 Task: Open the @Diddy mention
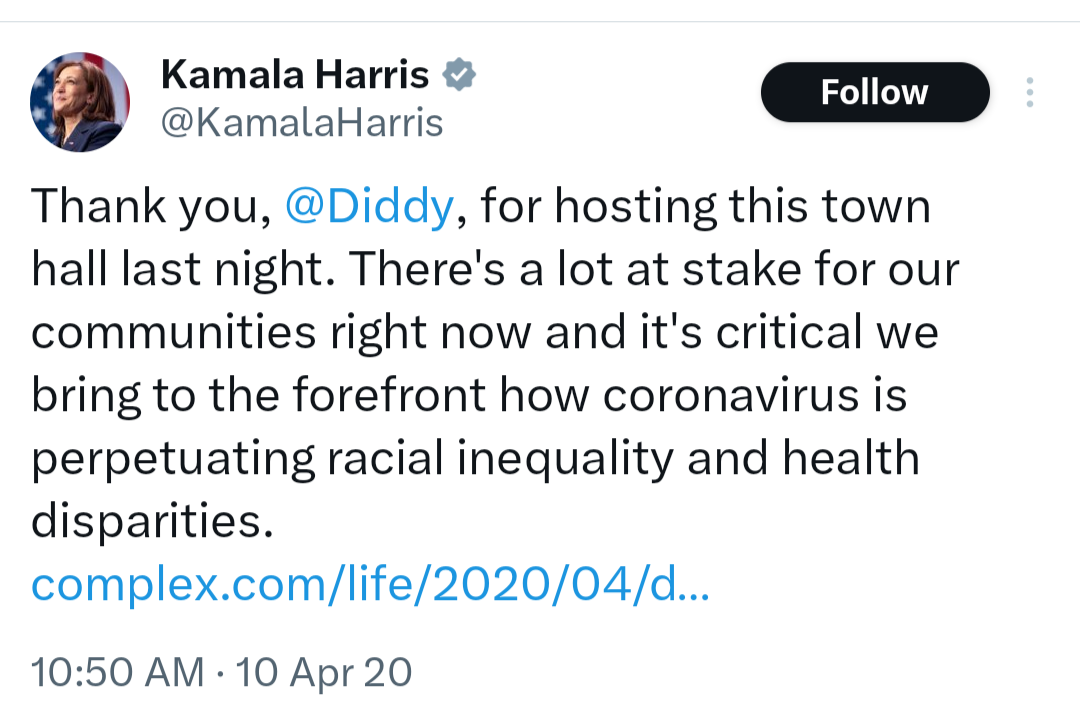pyautogui.click(x=369, y=206)
